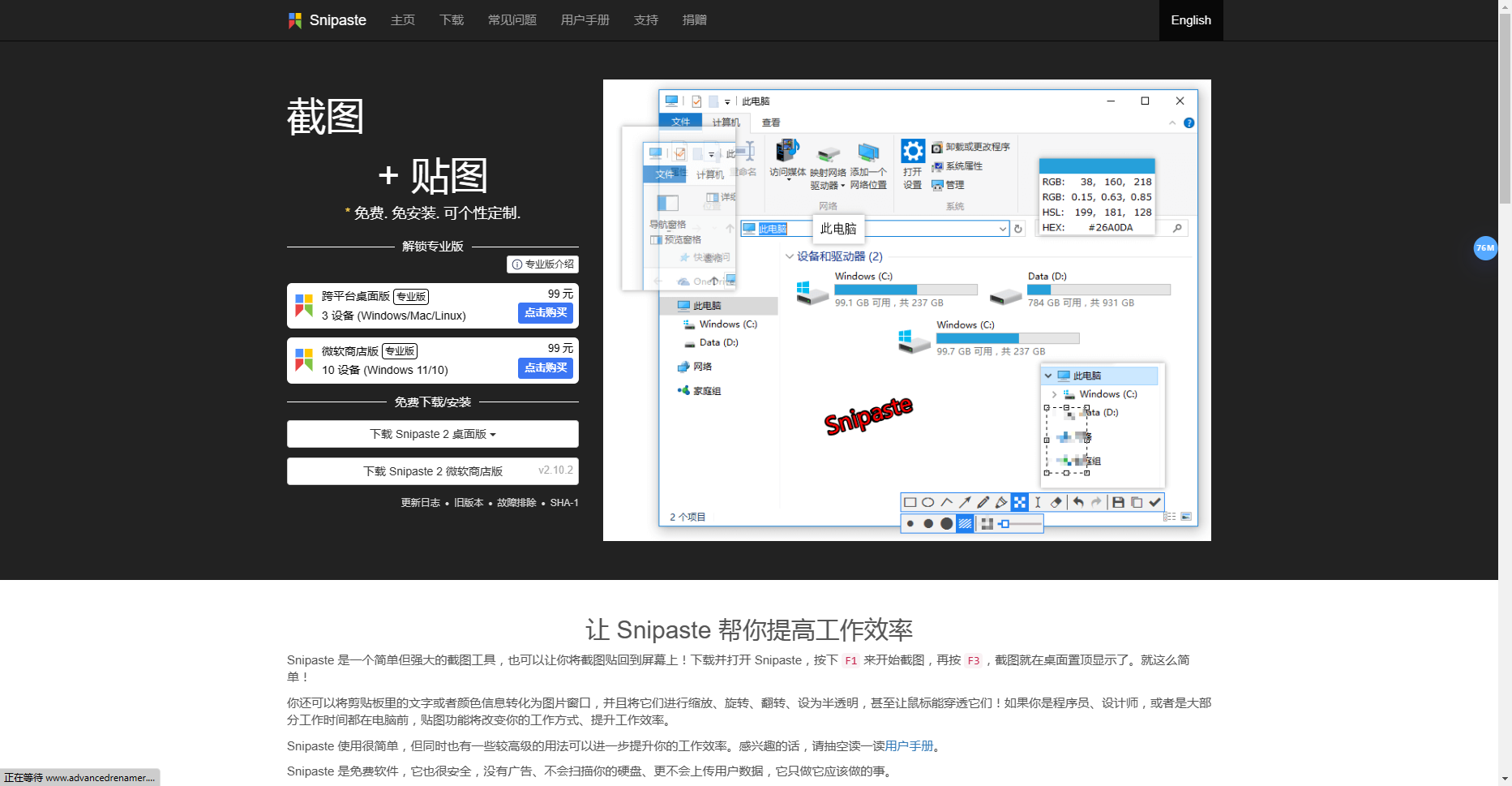
Task: Click the copy-to-clipboard icon in demo toolbar
Action: point(1137,503)
